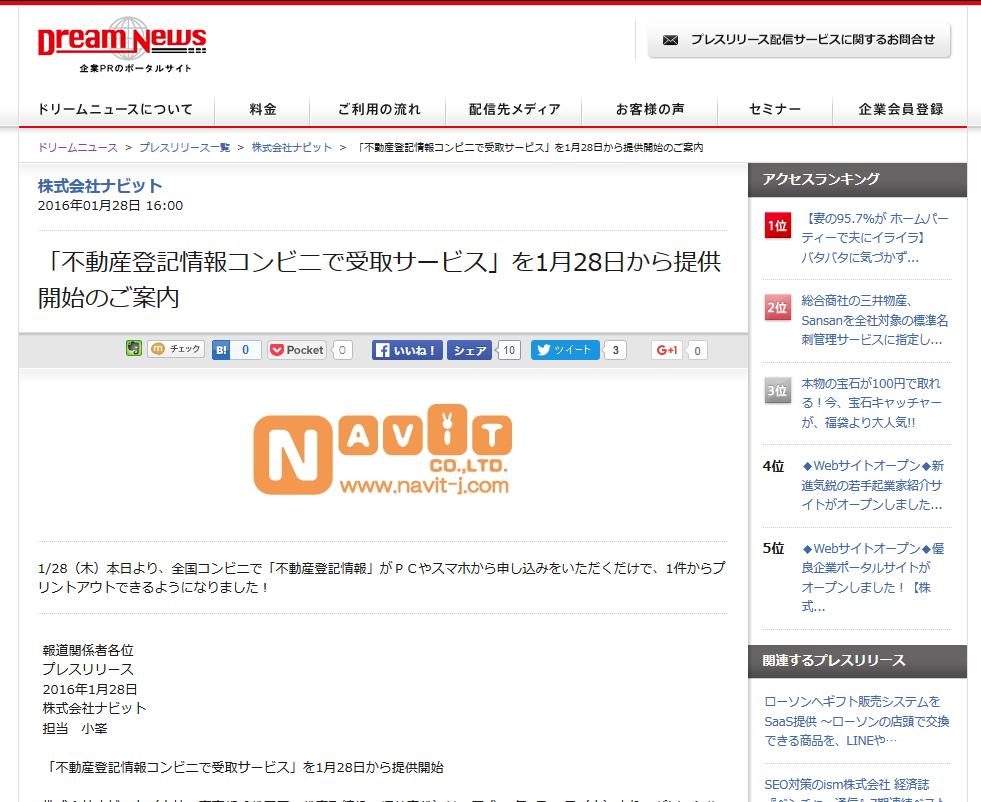Click プレスリリース配信サービスに関するお問合せ button

[799, 40]
